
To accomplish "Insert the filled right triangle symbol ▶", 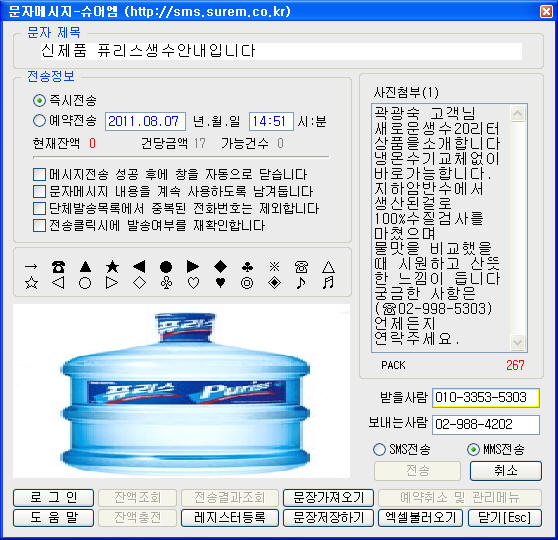I will [x=193, y=266].
